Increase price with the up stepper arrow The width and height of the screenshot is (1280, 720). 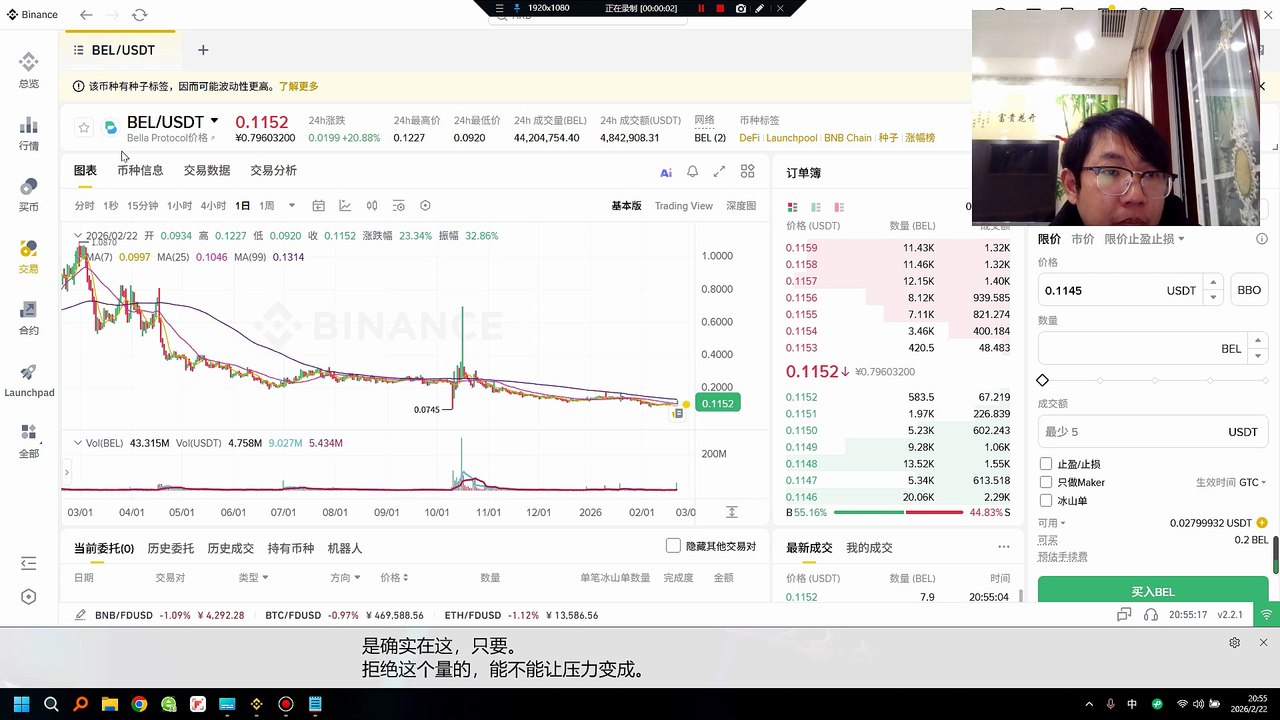[1212, 283]
